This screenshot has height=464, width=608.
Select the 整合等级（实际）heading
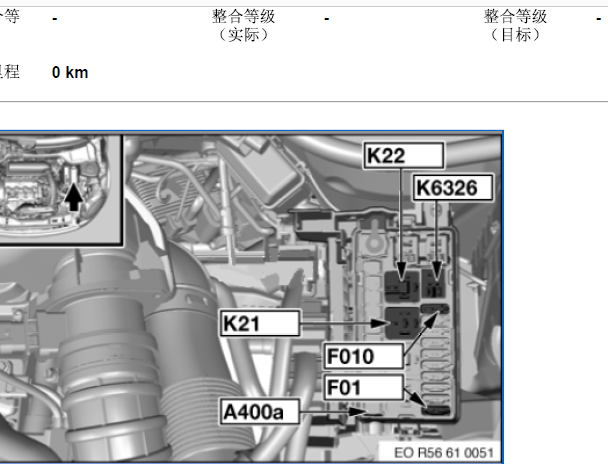[x=243, y=26]
